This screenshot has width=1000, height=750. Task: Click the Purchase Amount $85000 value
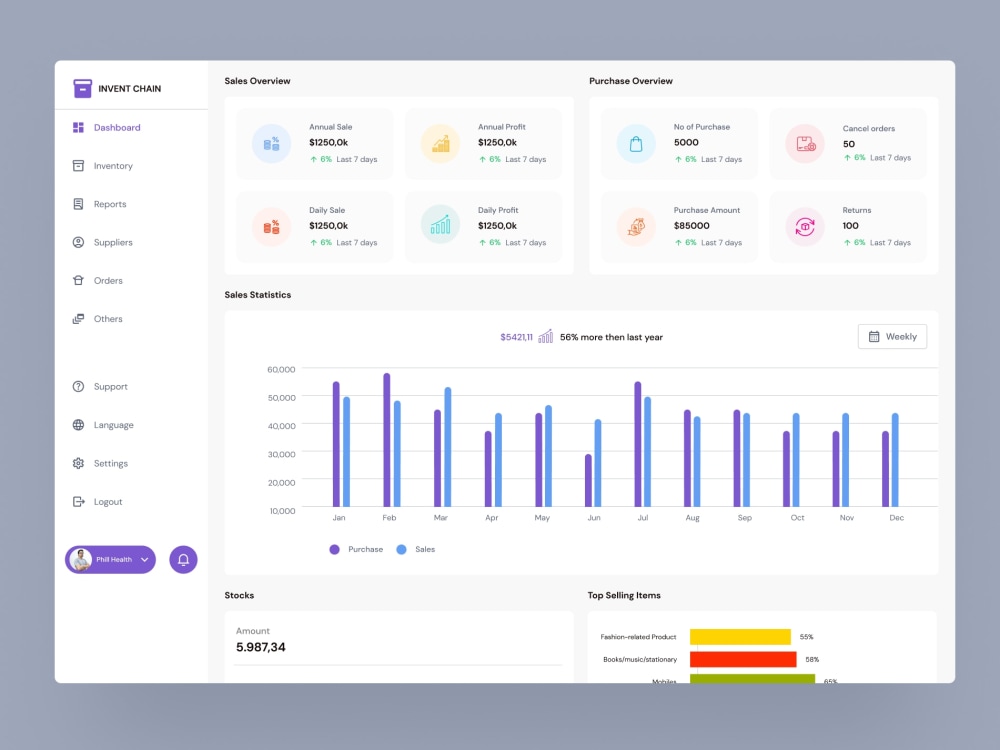[691, 226]
